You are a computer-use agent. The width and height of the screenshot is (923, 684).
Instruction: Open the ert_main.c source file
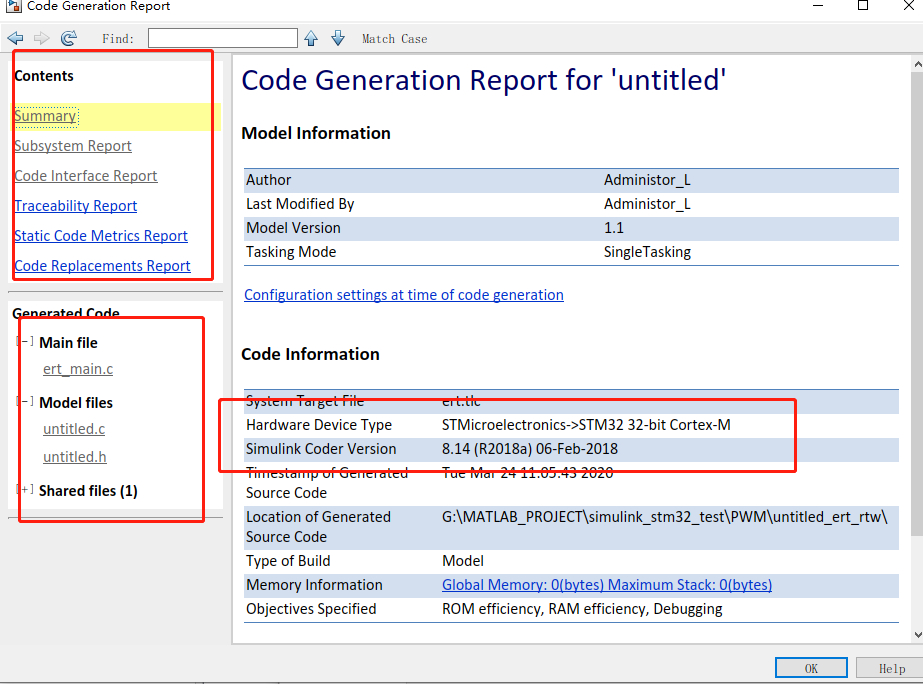[x=78, y=369]
